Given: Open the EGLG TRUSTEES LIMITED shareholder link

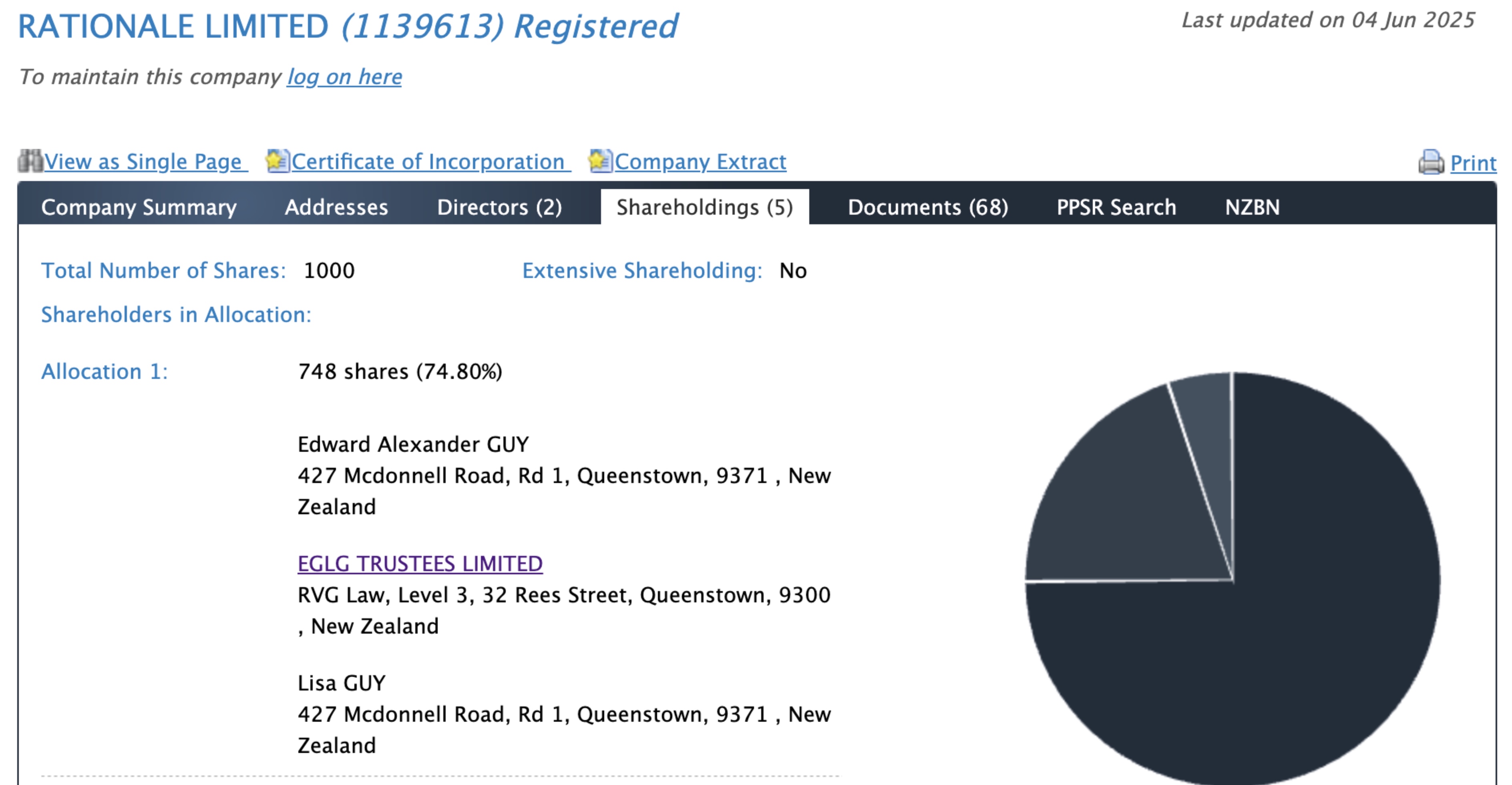Looking at the screenshot, I should (x=420, y=564).
